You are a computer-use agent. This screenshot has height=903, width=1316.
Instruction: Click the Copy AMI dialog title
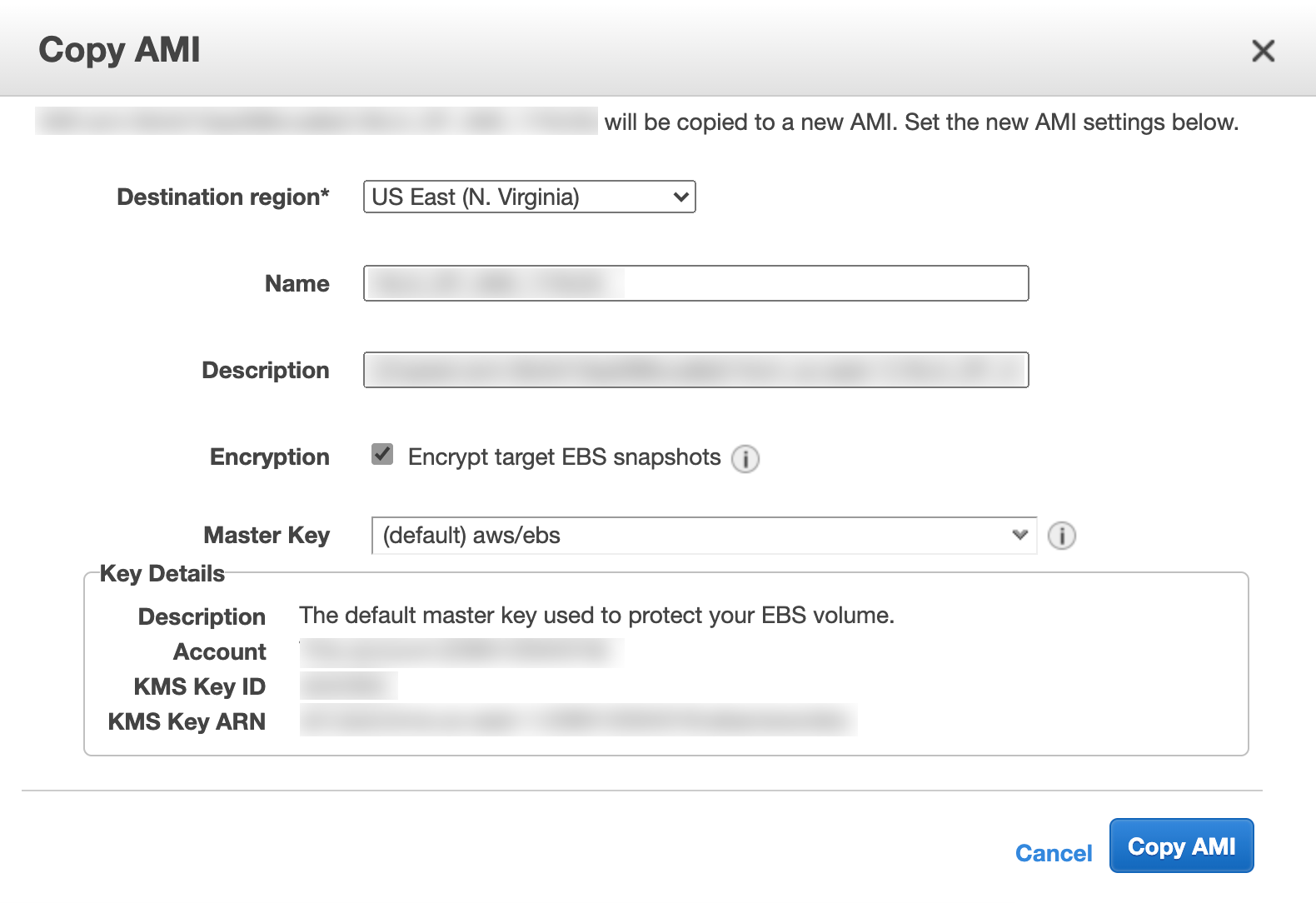pos(119,50)
